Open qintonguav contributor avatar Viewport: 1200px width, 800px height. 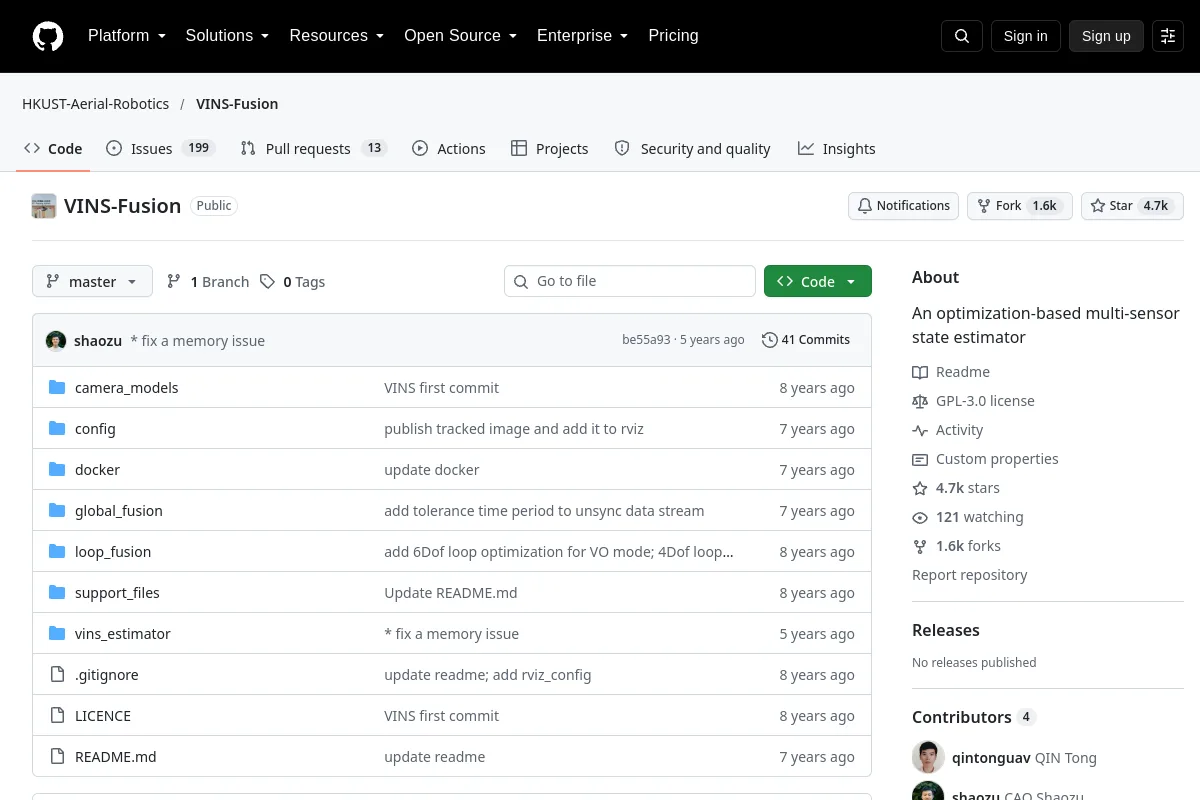pos(928,757)
